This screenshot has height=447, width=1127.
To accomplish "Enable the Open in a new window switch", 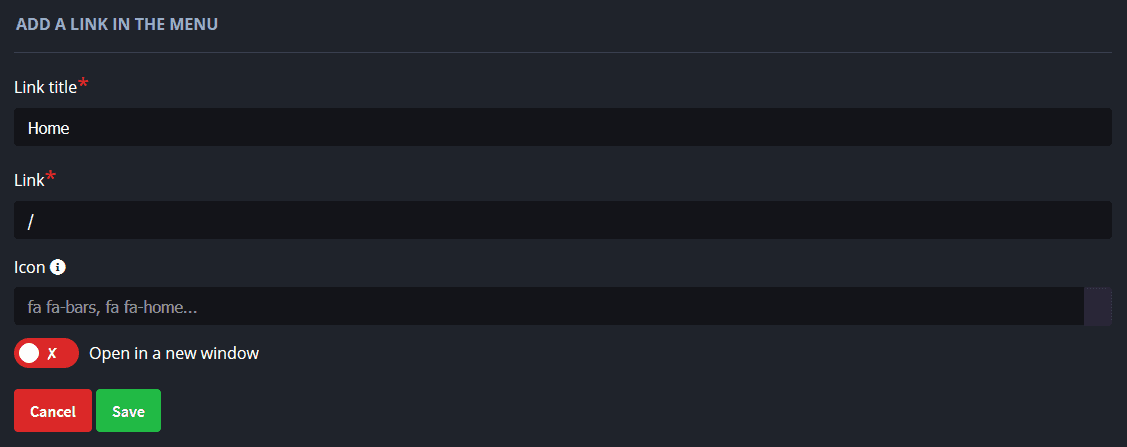I will [x=46, y=353].
